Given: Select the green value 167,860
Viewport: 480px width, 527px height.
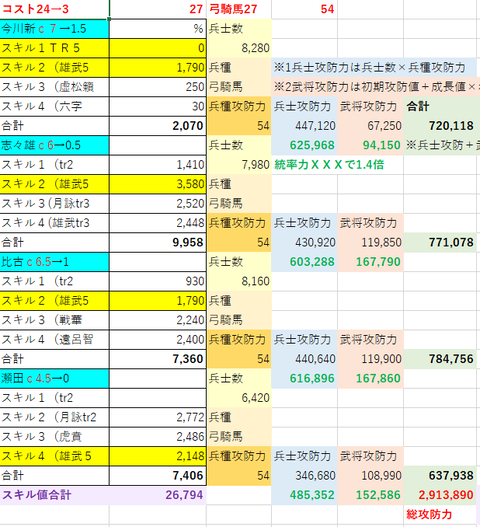Looking at the screenshot, I should tap(370, 379).
